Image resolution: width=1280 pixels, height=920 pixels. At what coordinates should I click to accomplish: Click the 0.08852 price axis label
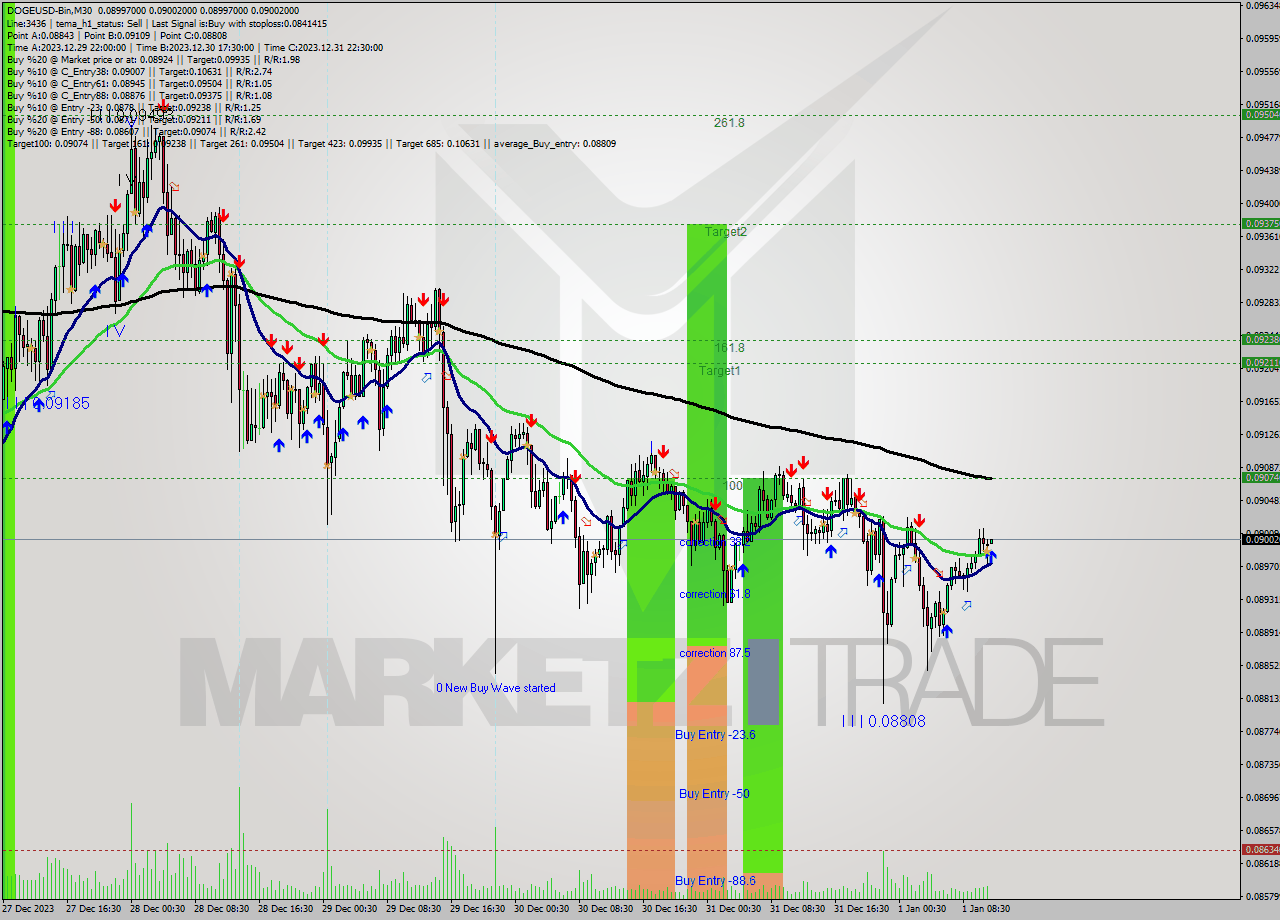point(1262,665)
